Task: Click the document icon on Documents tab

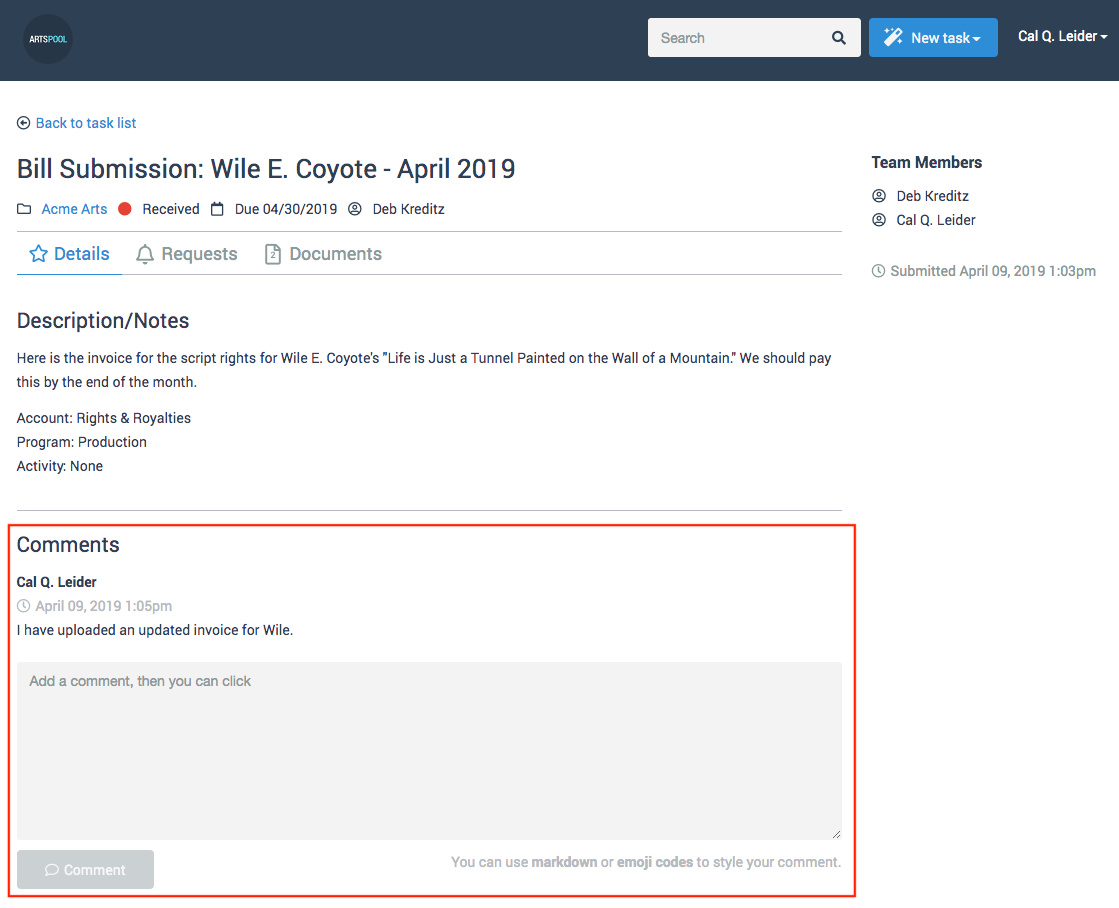Action: click(273, 254)
